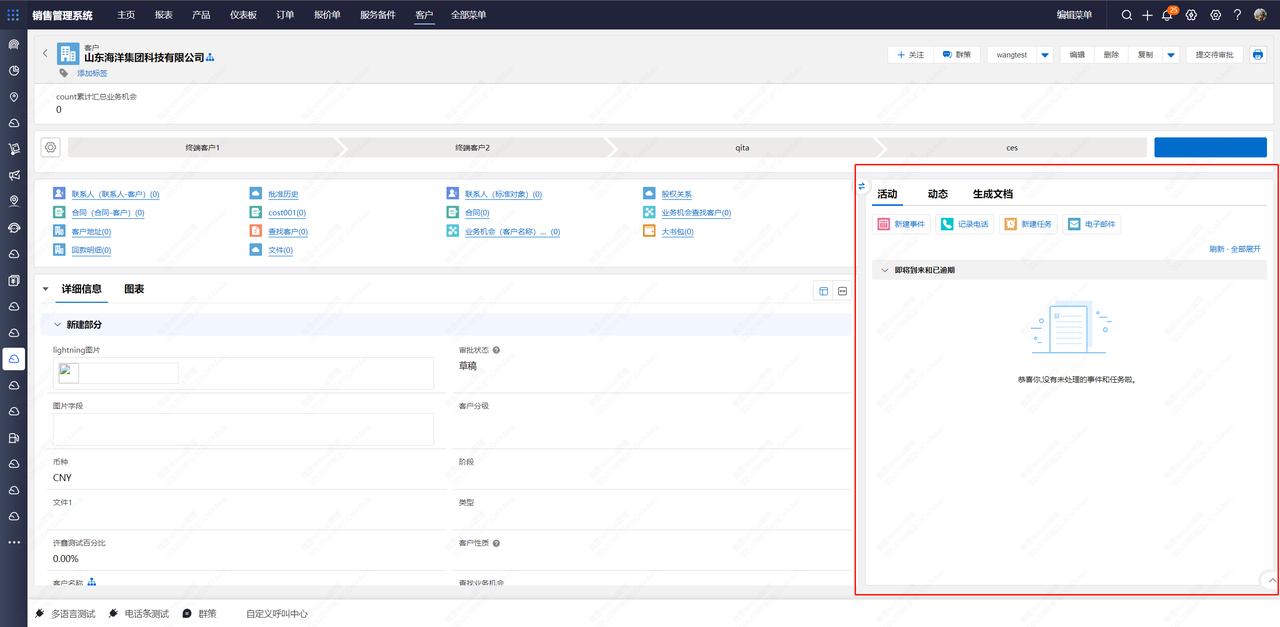Image resolution: width=1280 pixels, height=627 pixels.
Task: Toggle the side panel swap arrows
Action: (x=861, y=186)
